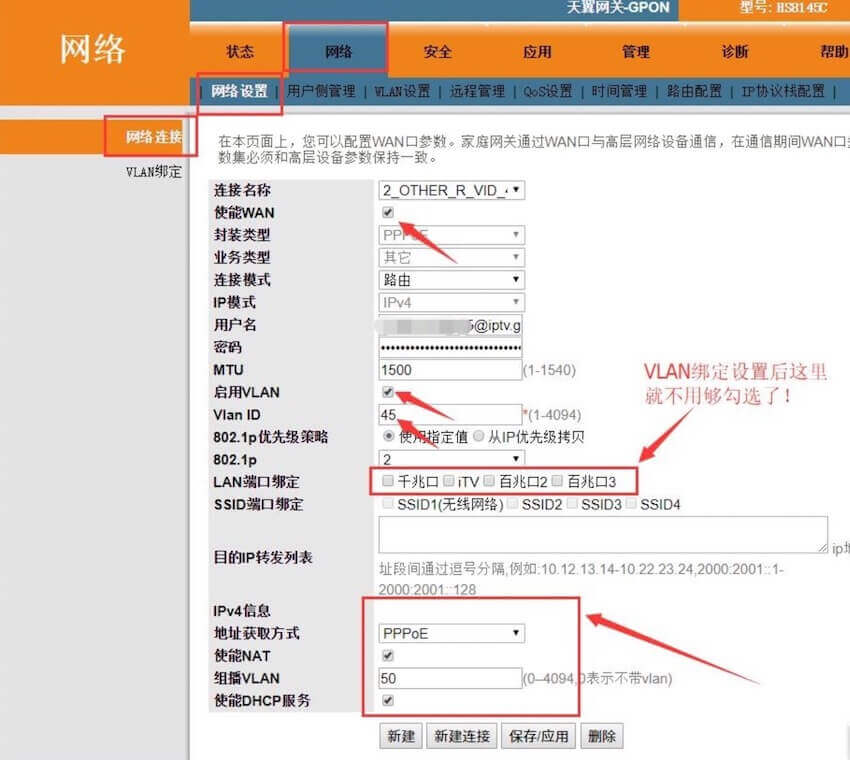Toggle the 启用VLAN checkbox

click(389, 392)
